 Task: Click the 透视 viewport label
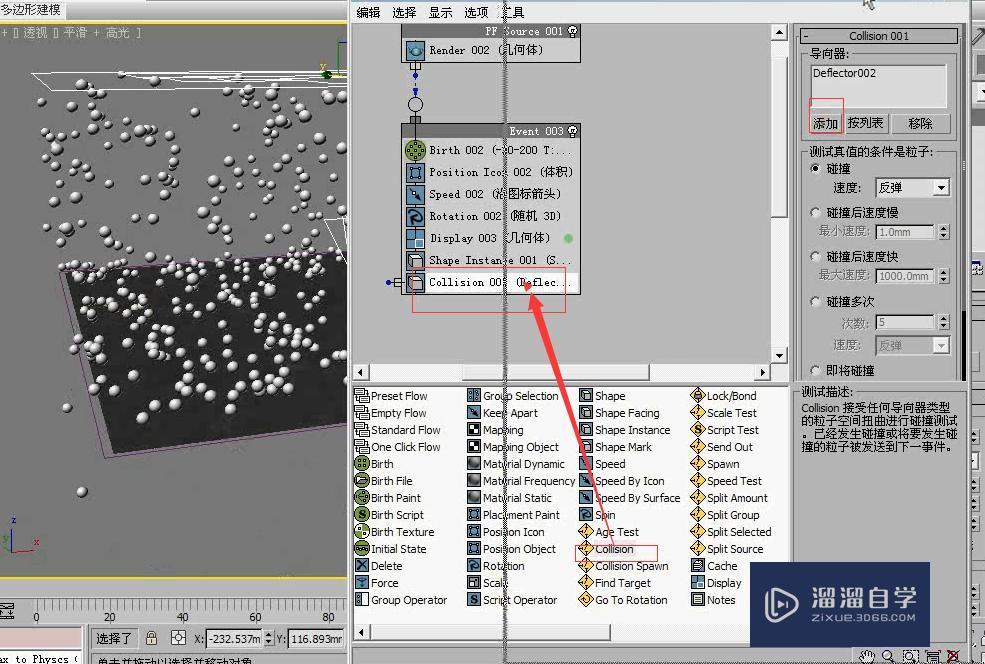(35, 32)
